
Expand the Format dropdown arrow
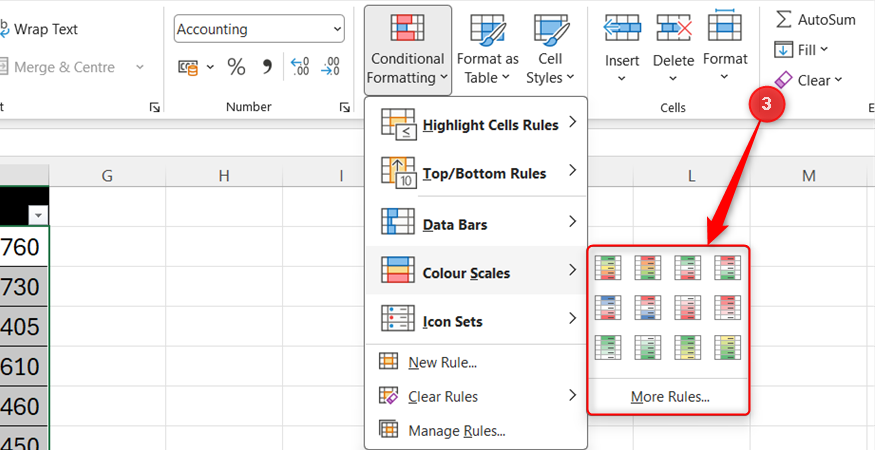(x=725, y=77)
